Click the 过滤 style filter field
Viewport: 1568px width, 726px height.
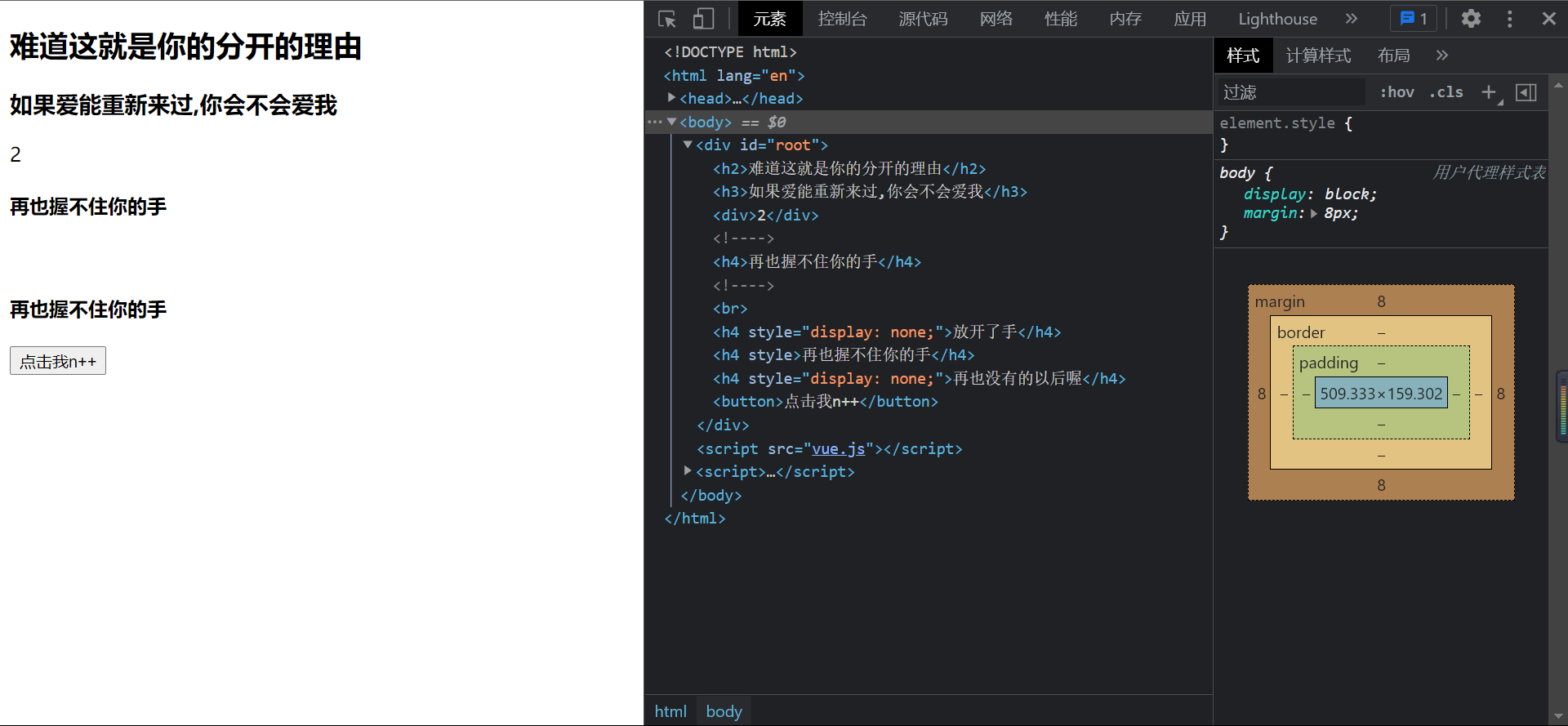(1290, 92)
